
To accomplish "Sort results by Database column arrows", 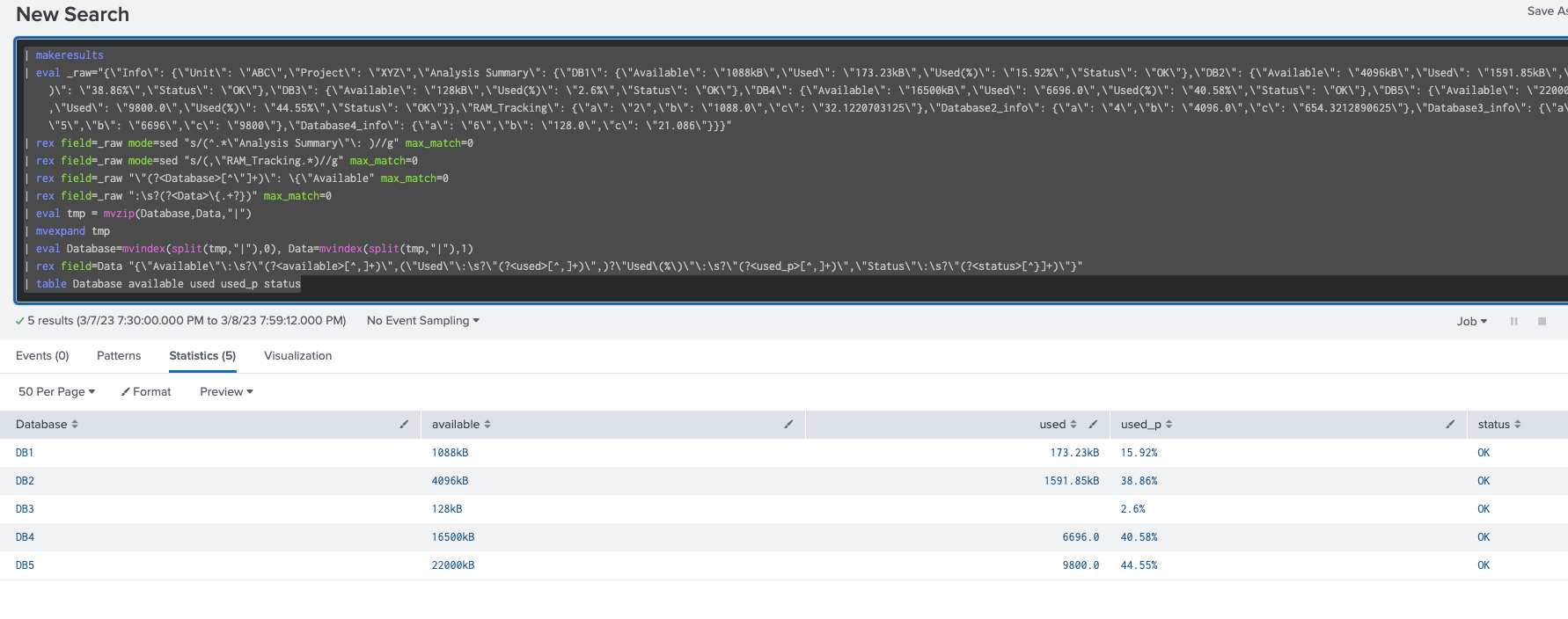I will point(75,424).
